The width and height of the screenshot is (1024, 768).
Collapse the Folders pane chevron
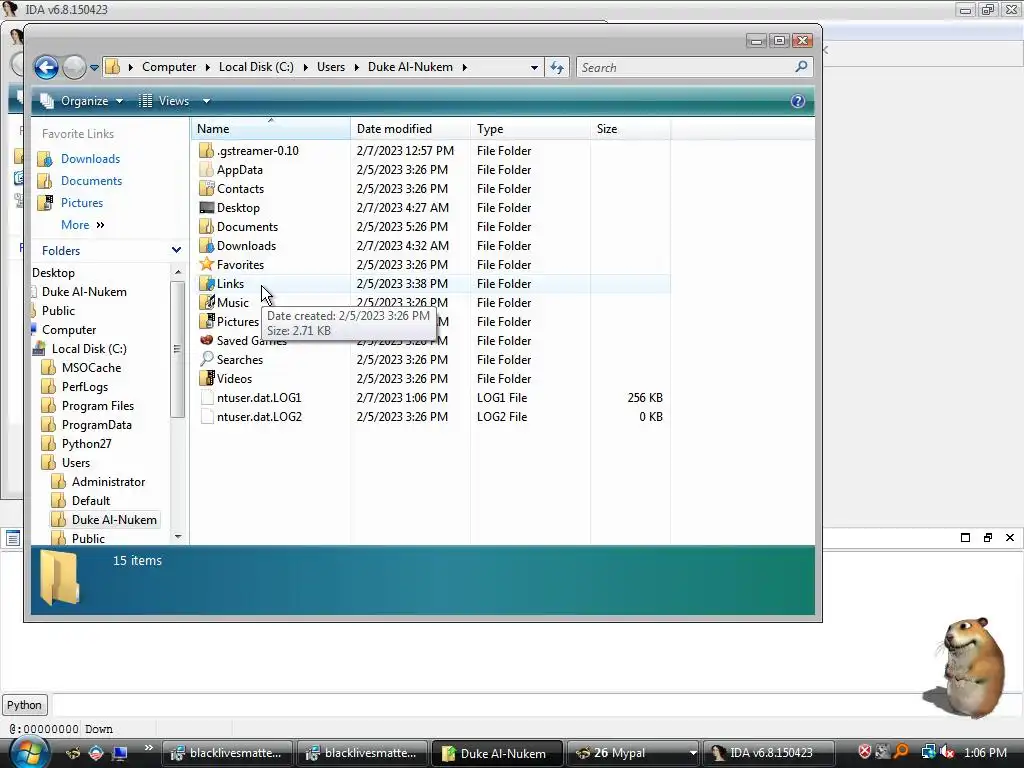[x=176, y=250]
